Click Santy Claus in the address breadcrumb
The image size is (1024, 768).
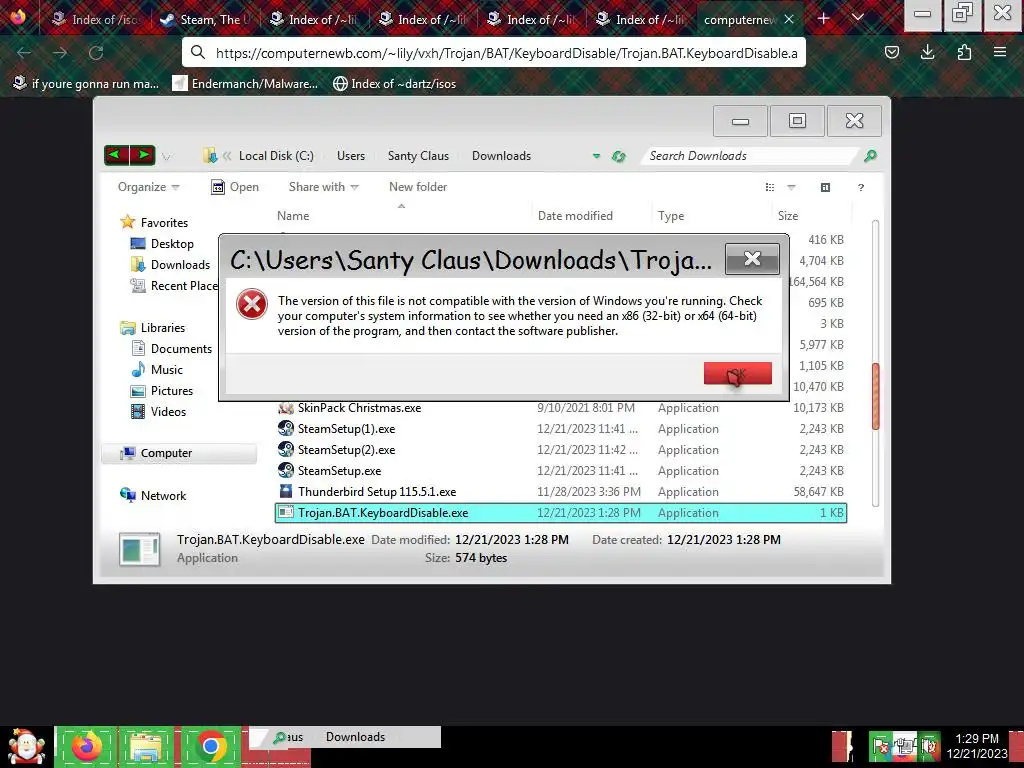pyautogui.click(x=418, y=155)
